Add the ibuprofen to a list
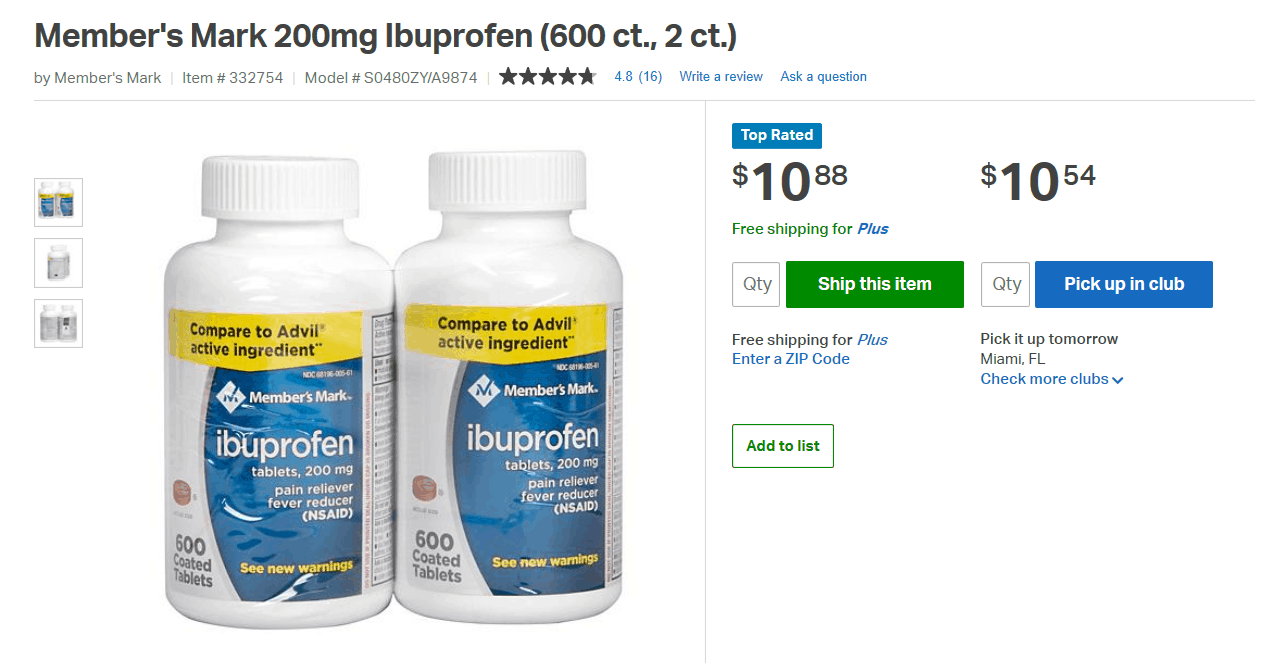Screen dimensions: 1272x663 click(x=783, y=446)
